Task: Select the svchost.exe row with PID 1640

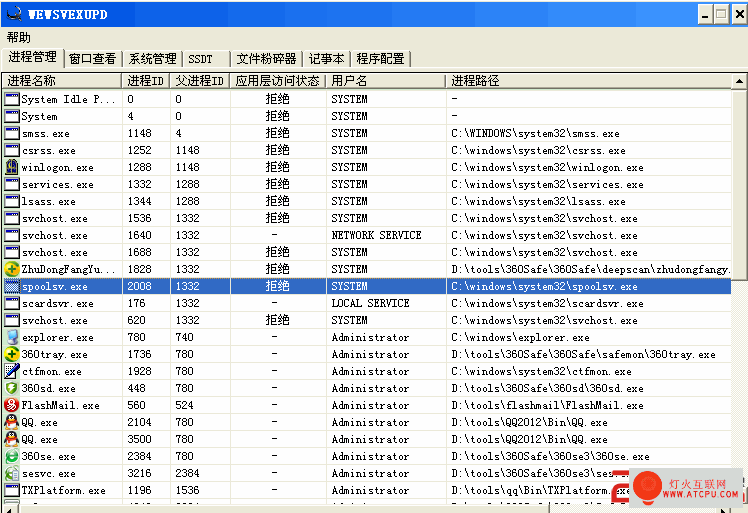Action: coord(367,235)
